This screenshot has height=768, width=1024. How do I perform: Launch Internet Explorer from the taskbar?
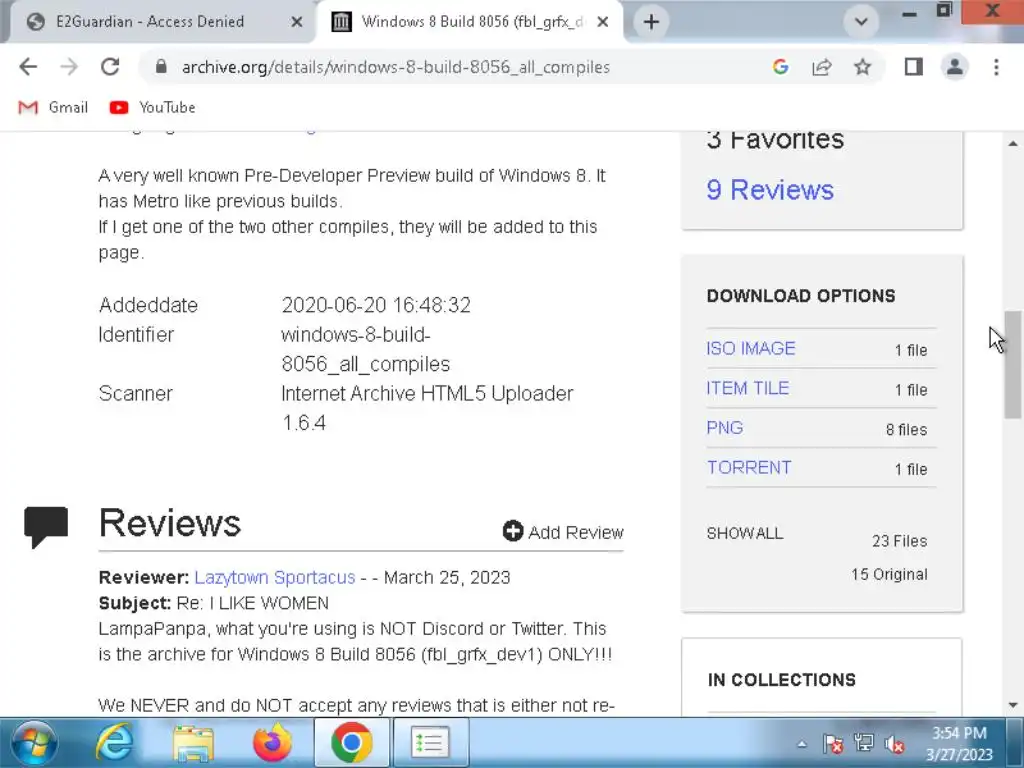tap(114, 743)
